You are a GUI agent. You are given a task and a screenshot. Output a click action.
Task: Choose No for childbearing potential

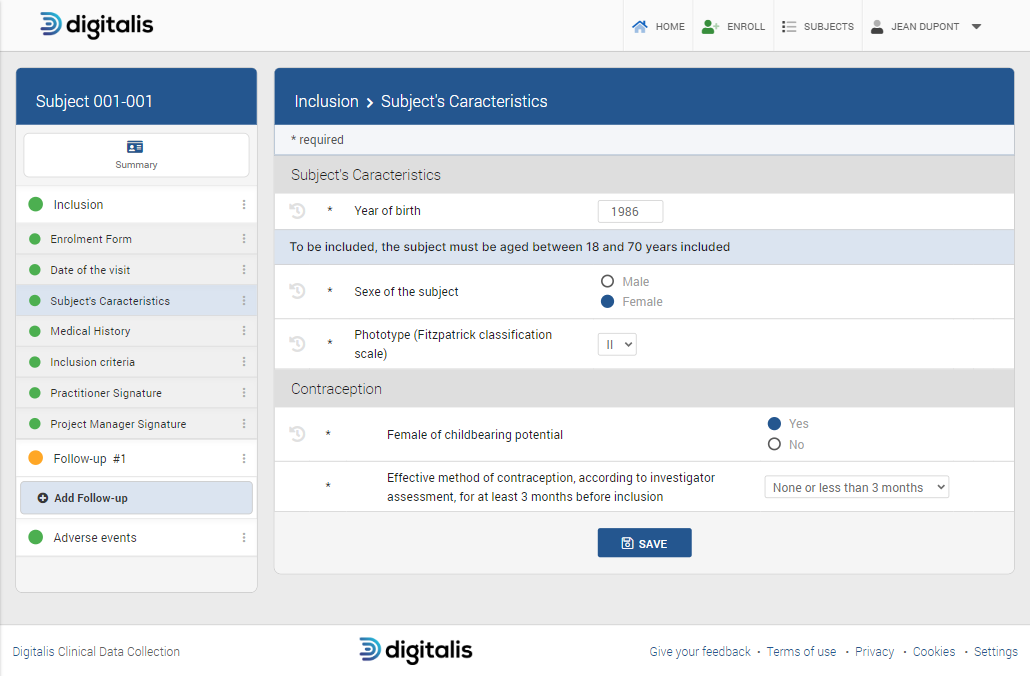[x=774, y=445]
